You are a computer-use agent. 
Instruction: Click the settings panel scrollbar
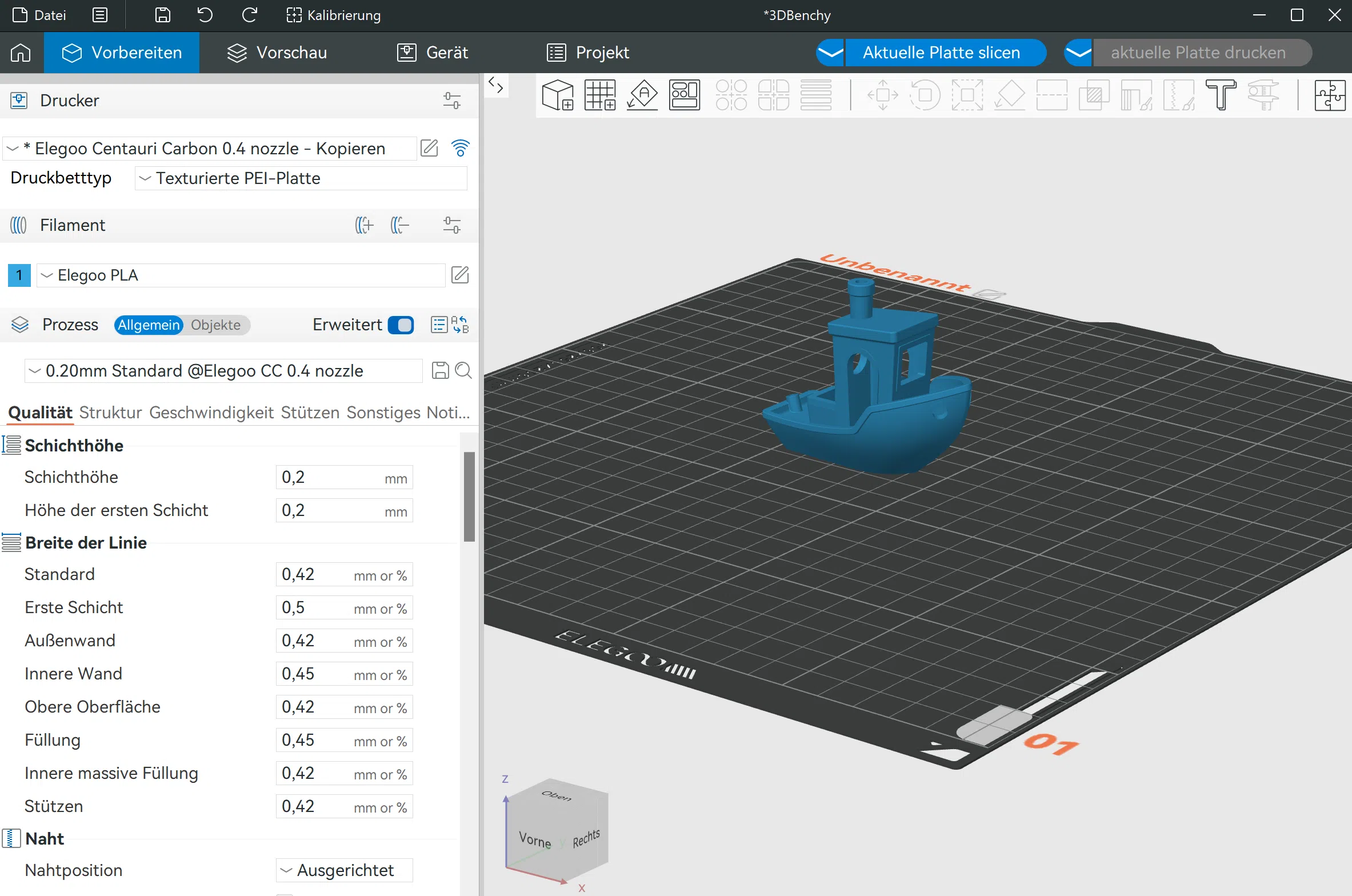[469, 497]
